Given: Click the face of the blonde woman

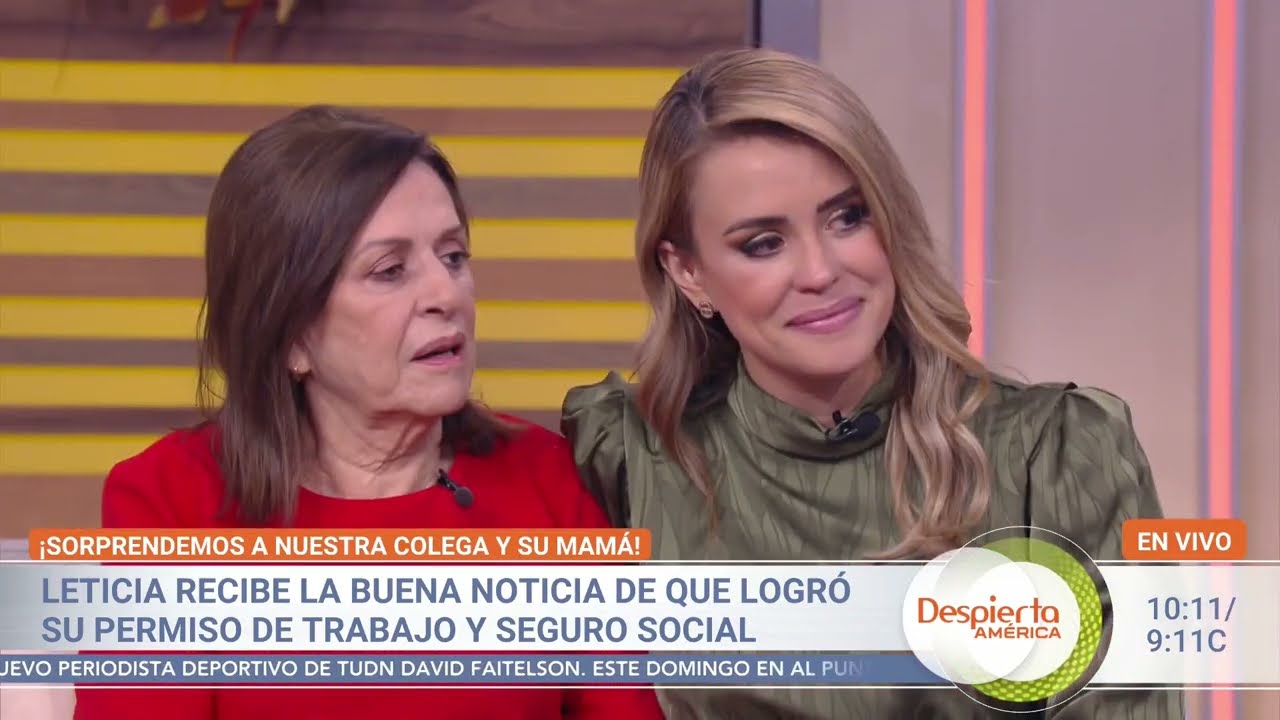Looking at the screenshot, I should point(792,260).
